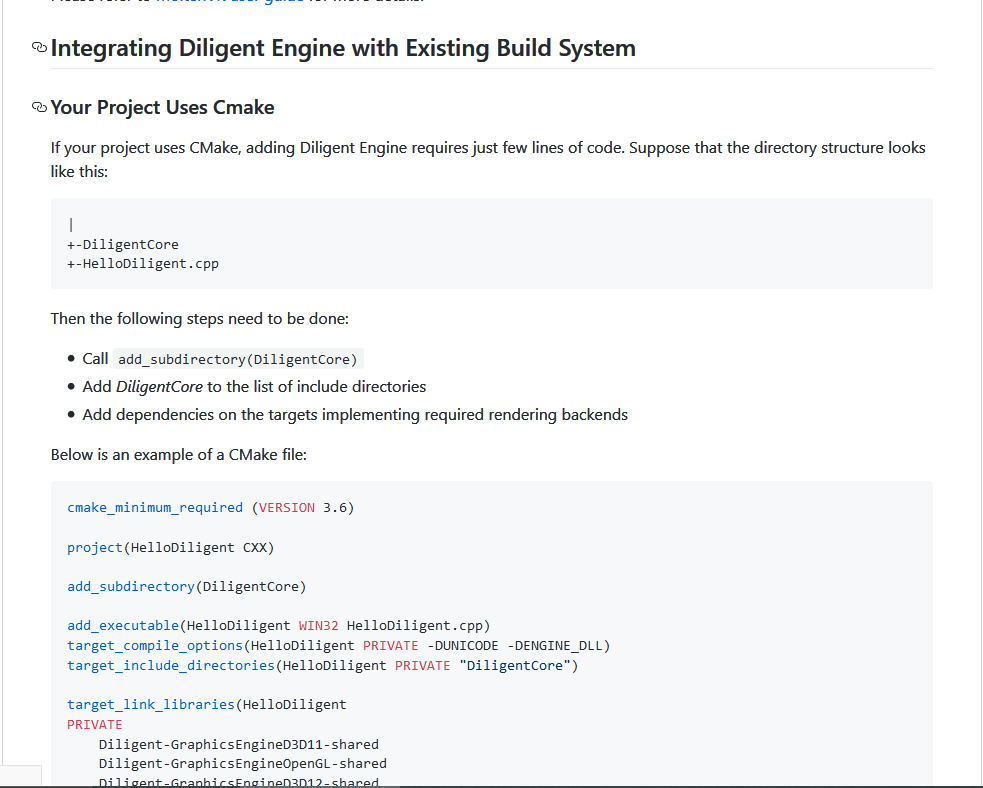Click the target_include_directories code line
The image size is (983, 788).
pos(168,665)
